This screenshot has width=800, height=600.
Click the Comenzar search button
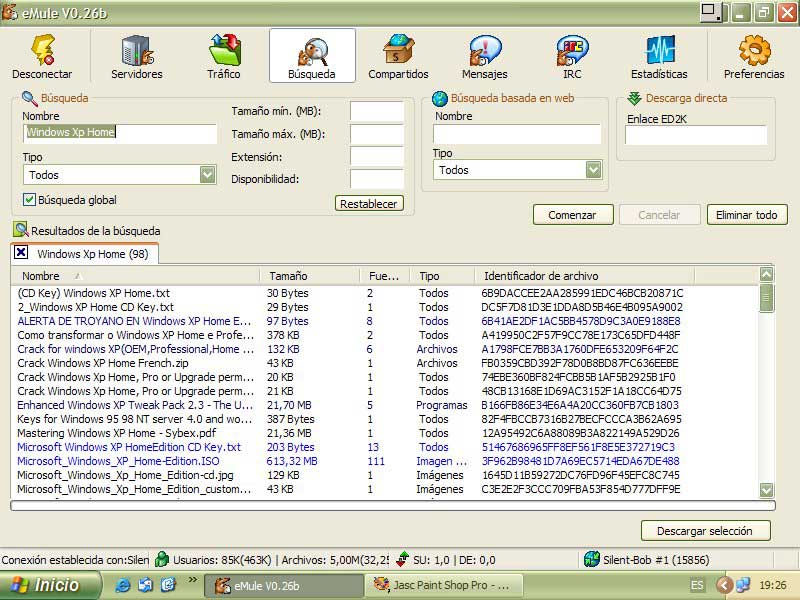(x=572, y=215)
